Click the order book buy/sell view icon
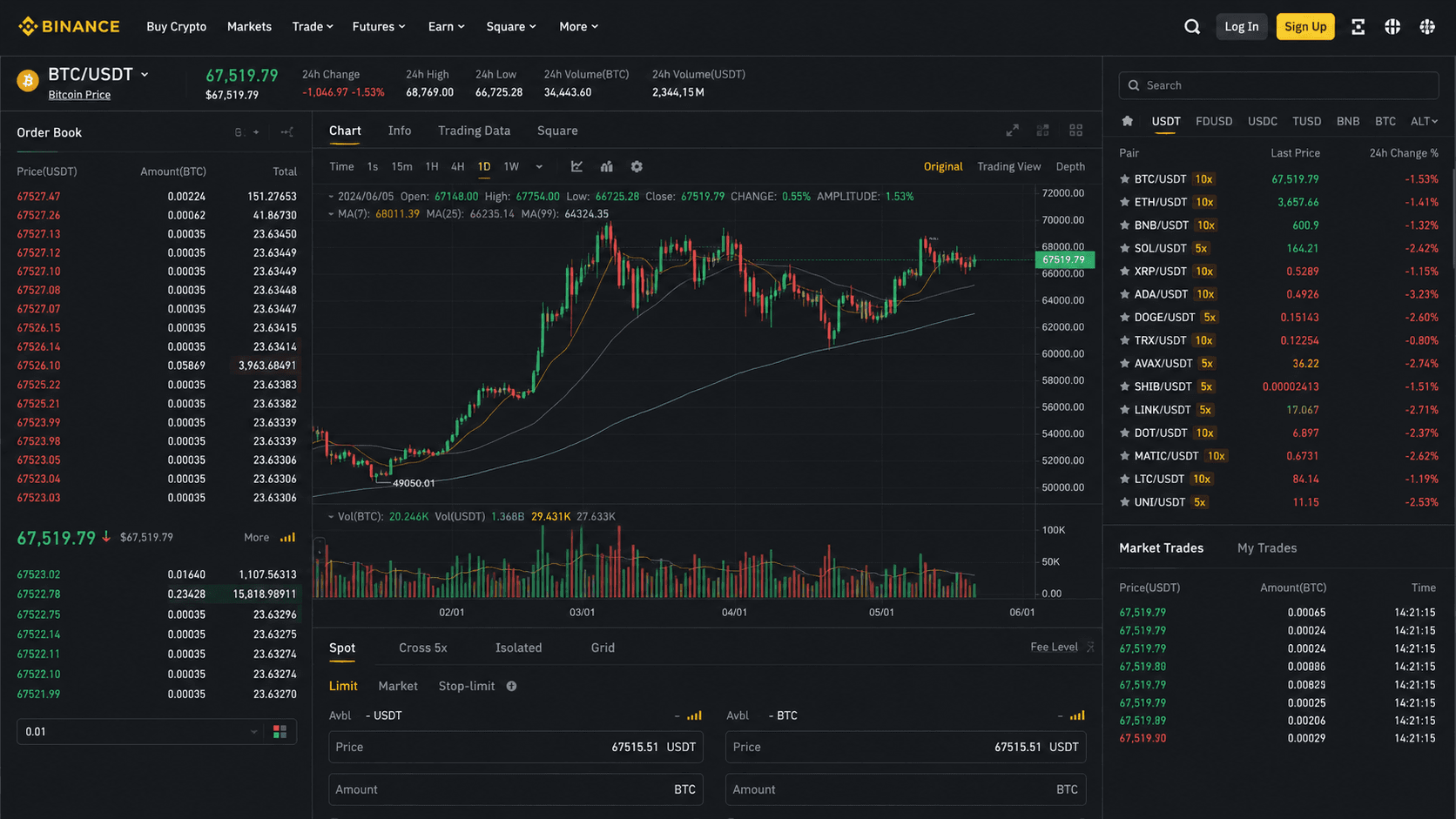1456x819 pixels. [280, 732]
